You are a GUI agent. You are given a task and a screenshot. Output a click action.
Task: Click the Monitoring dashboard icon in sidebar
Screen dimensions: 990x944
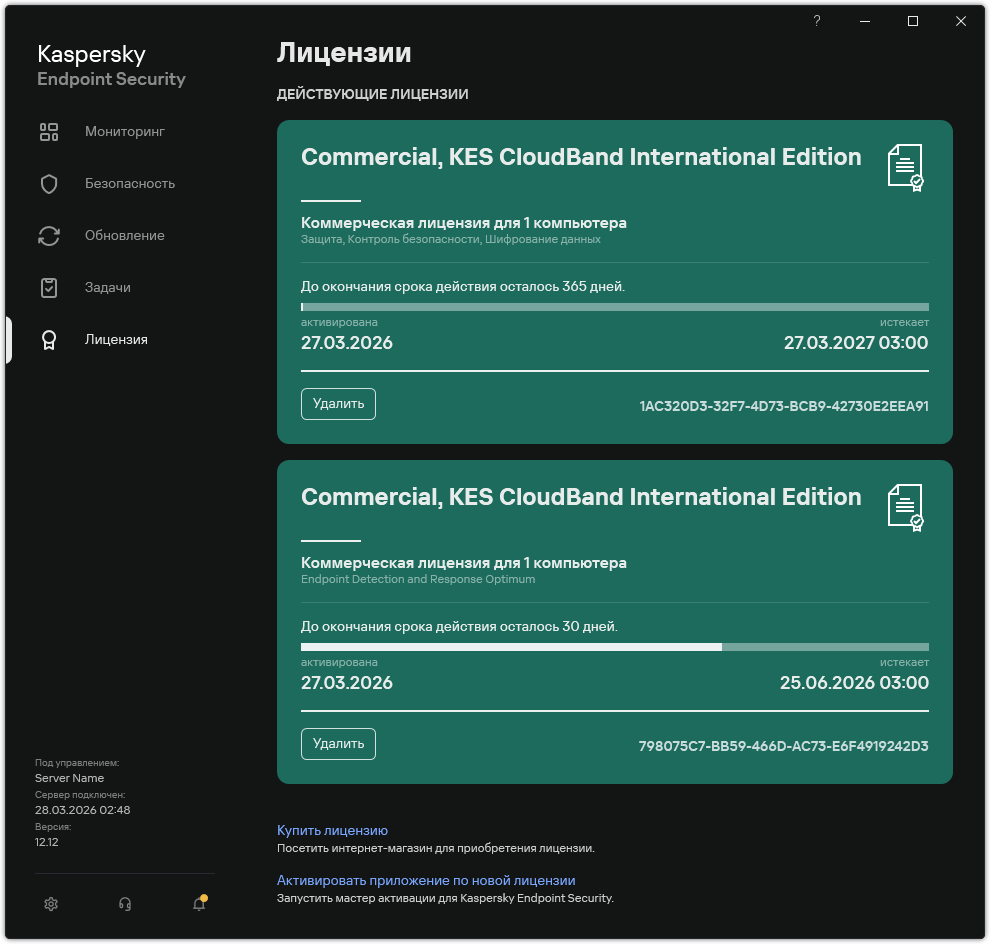pos(49,132)
